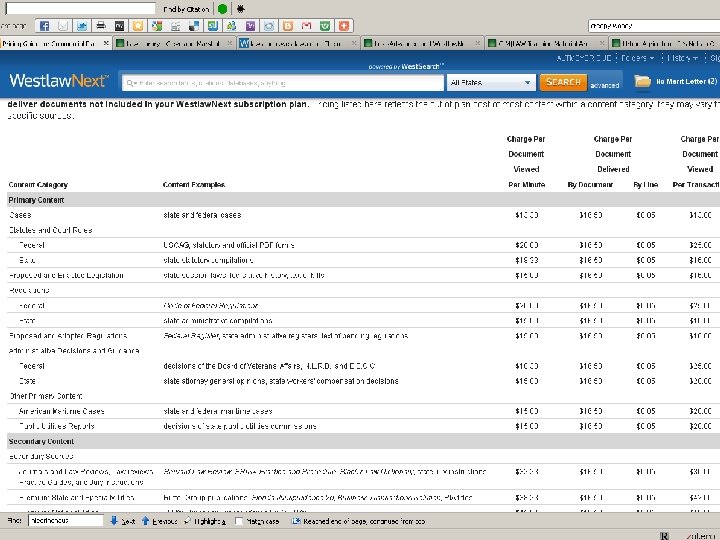The height and width of the screenshot is (540, 720).
Task: Click the yellow star favorites icon
Action: tap(138, 26)
